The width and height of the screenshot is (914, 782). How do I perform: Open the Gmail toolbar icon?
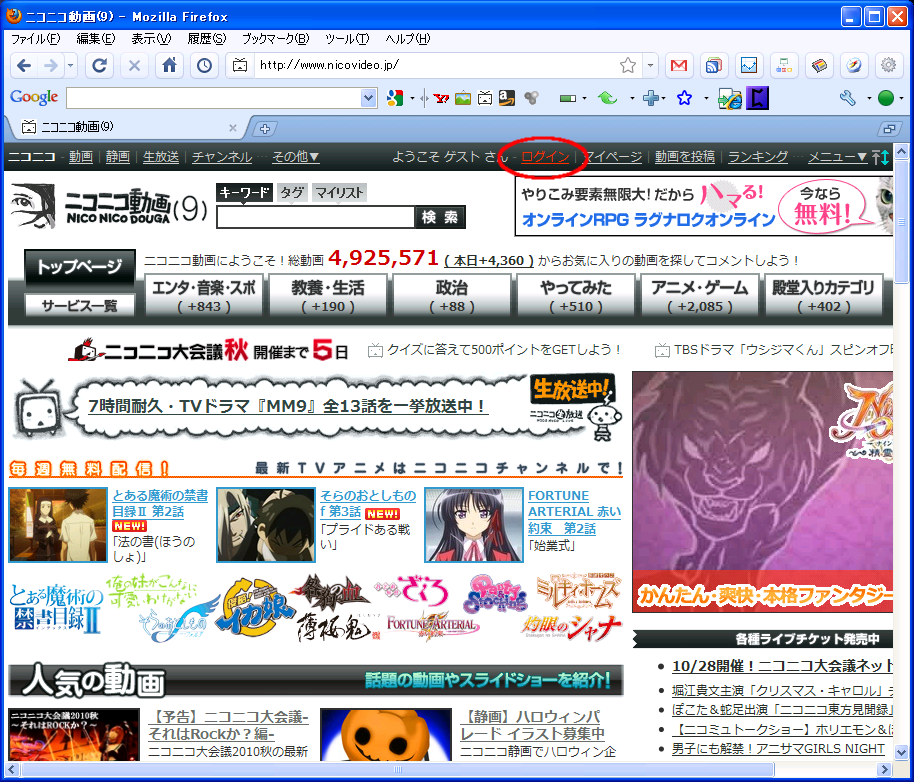pos(679,66)
